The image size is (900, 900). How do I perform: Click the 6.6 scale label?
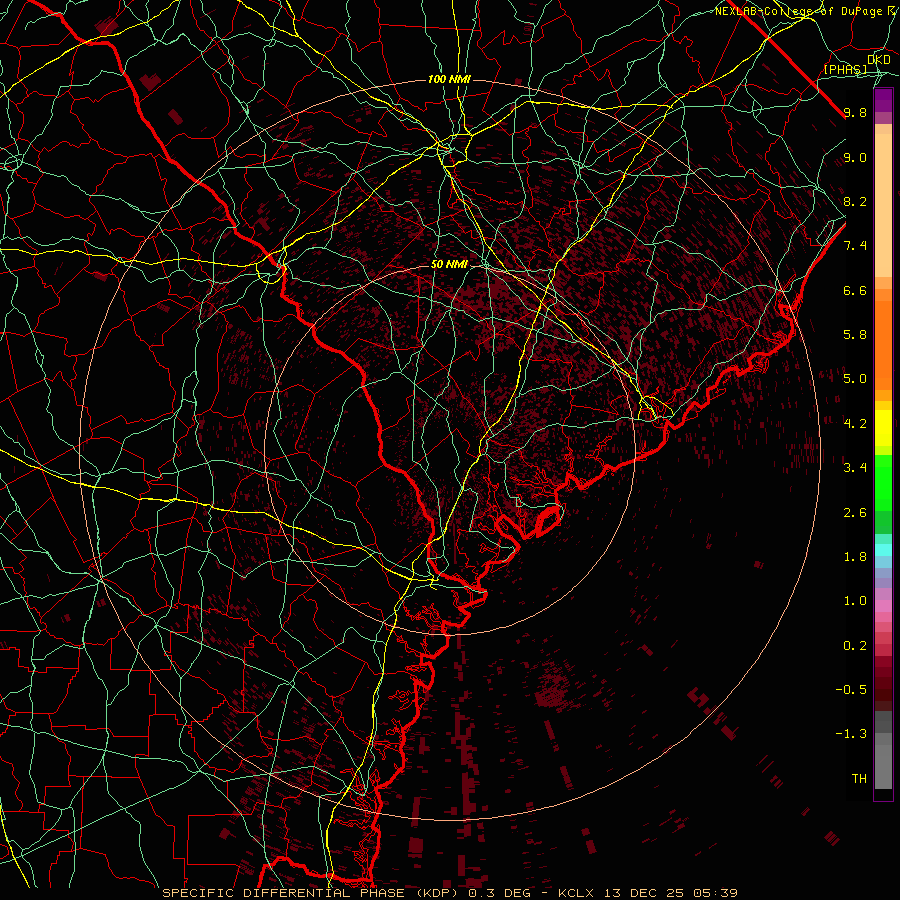click(855, 290)
